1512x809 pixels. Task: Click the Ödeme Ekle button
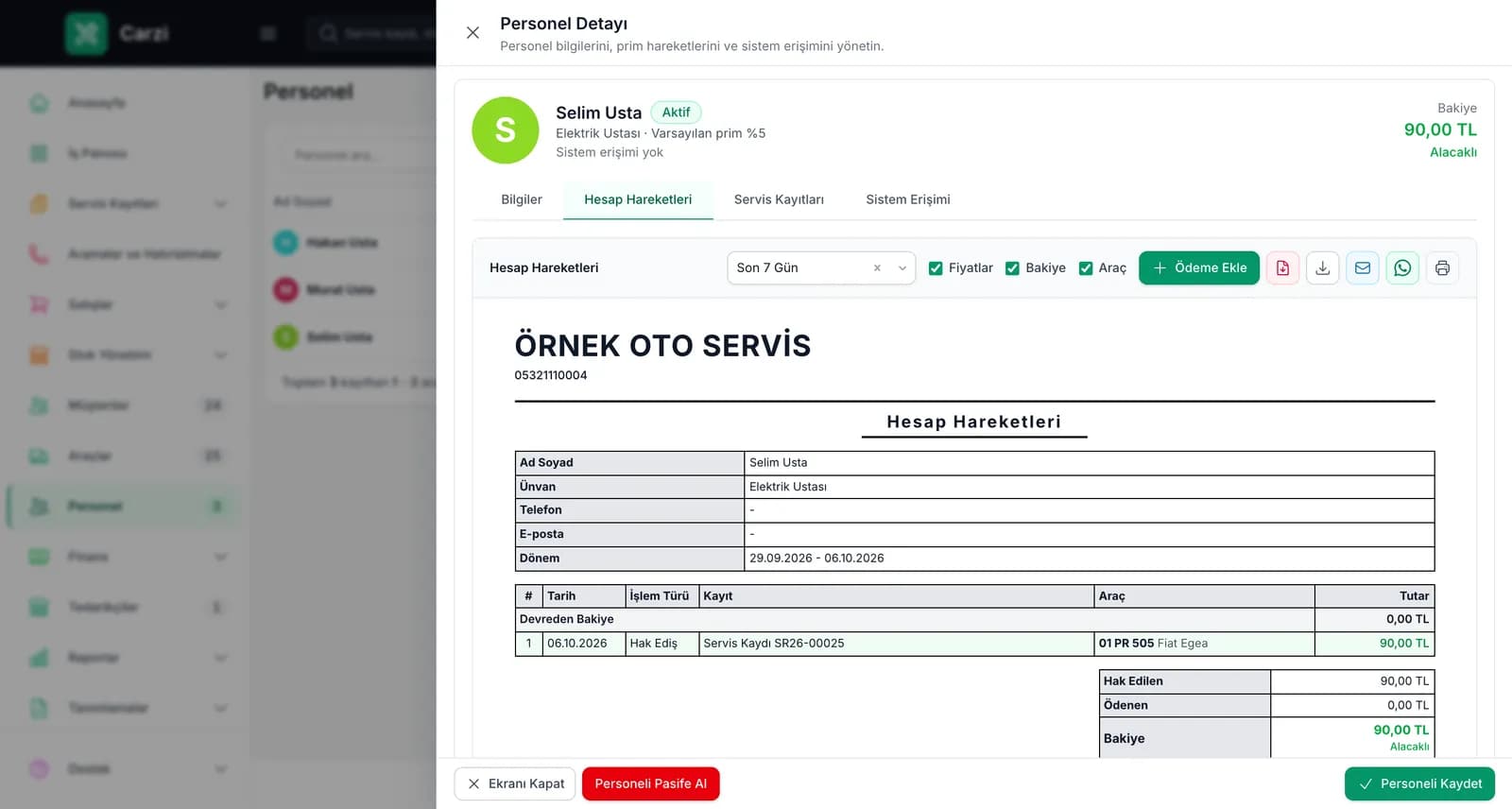(x=1199, y=268)
